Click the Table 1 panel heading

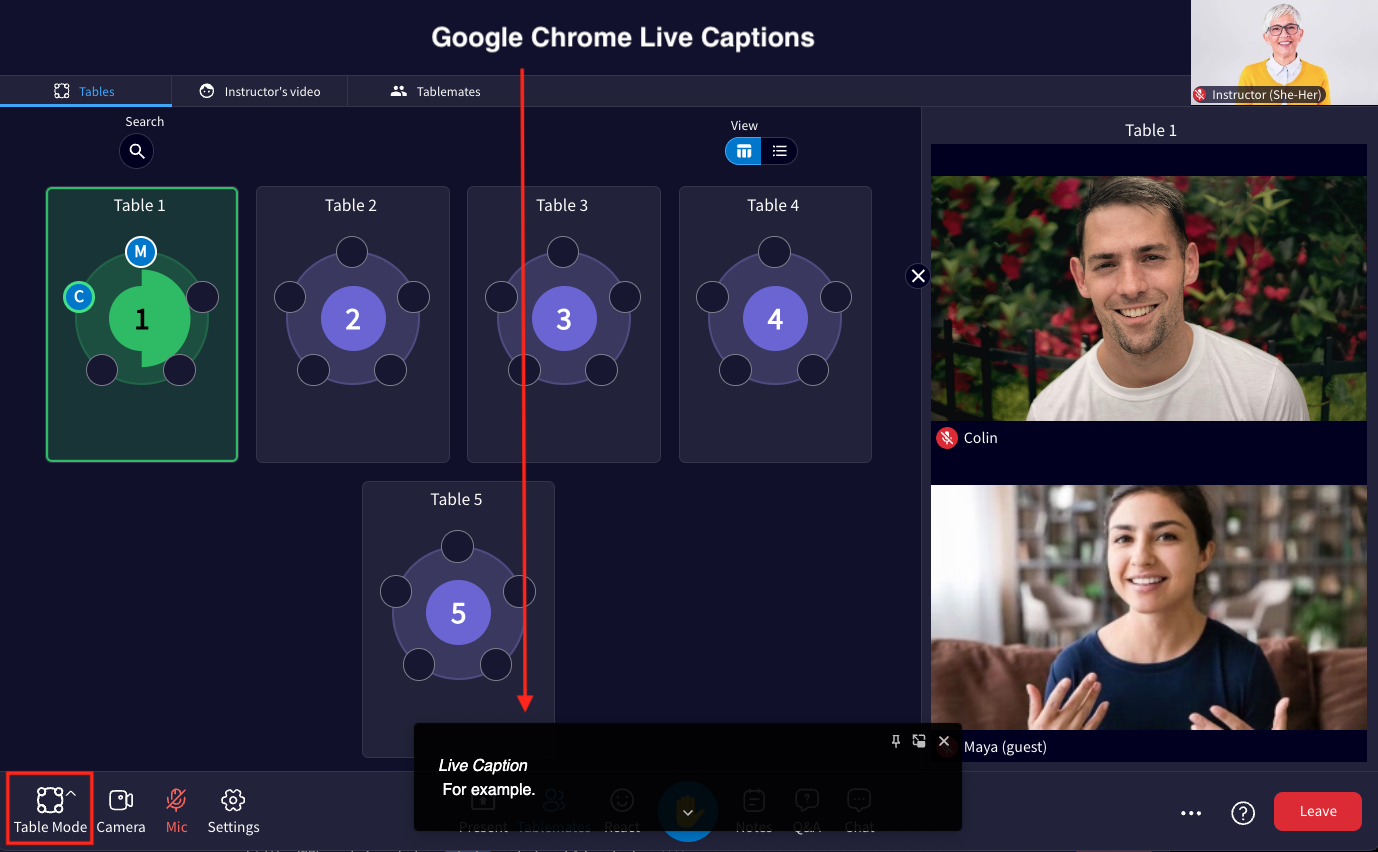(1151, 130)
